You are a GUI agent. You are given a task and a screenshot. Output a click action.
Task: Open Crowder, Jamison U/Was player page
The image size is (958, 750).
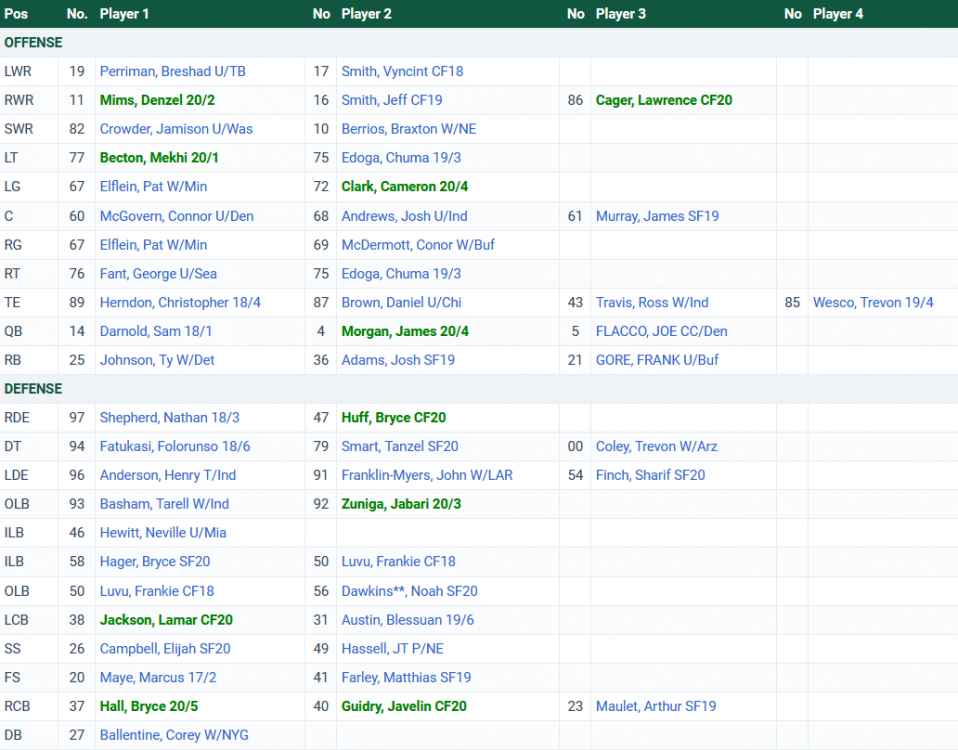pyautogui.click(x=176, y=129)
